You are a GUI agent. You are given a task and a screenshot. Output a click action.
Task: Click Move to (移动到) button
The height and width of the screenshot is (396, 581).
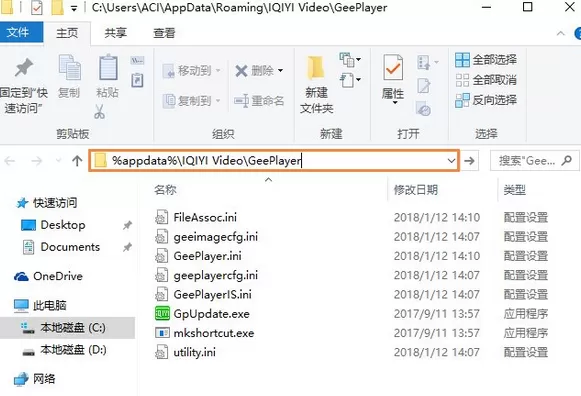tap(192, 70)
